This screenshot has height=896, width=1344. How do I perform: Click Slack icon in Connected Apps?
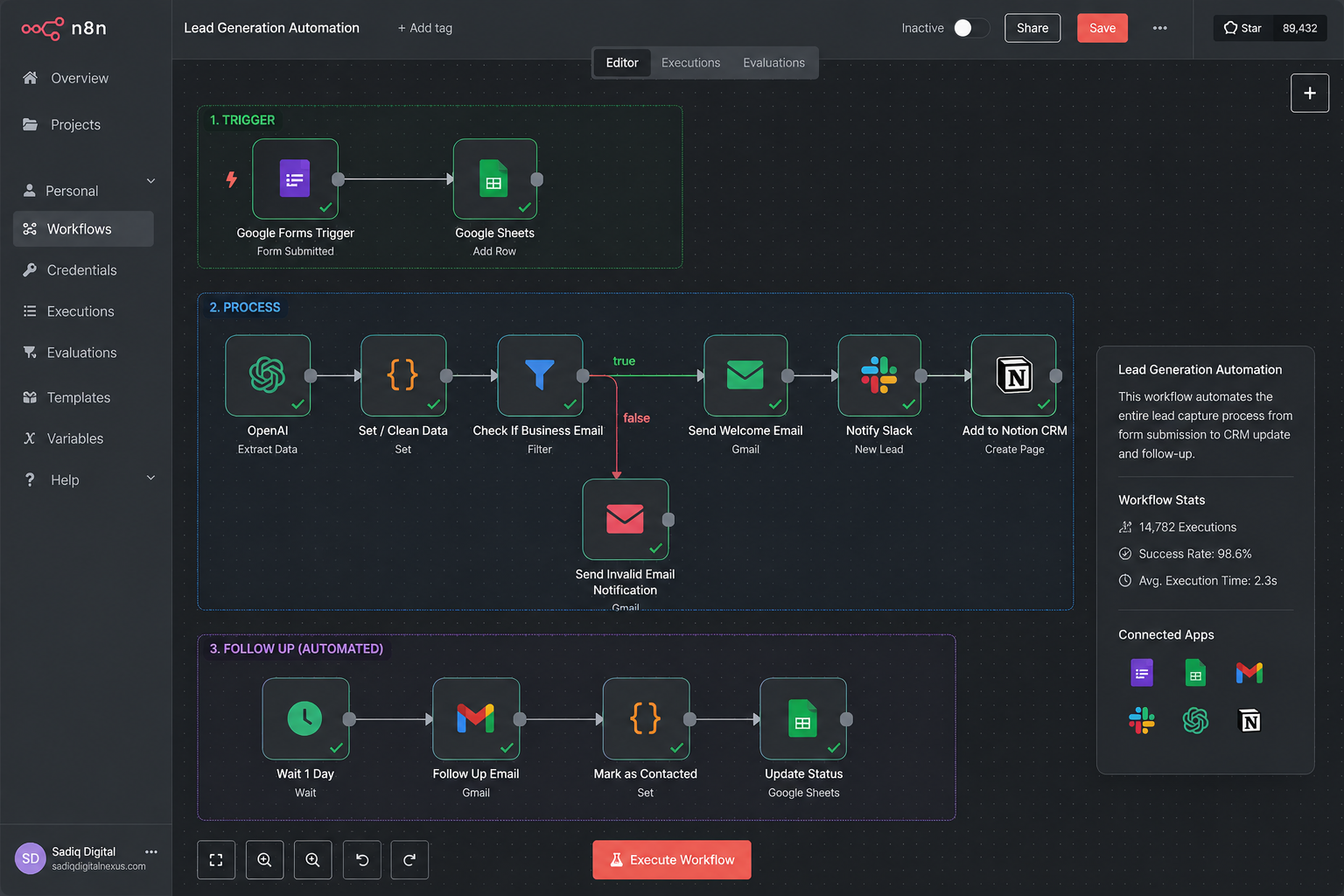tap(1142, 720)
